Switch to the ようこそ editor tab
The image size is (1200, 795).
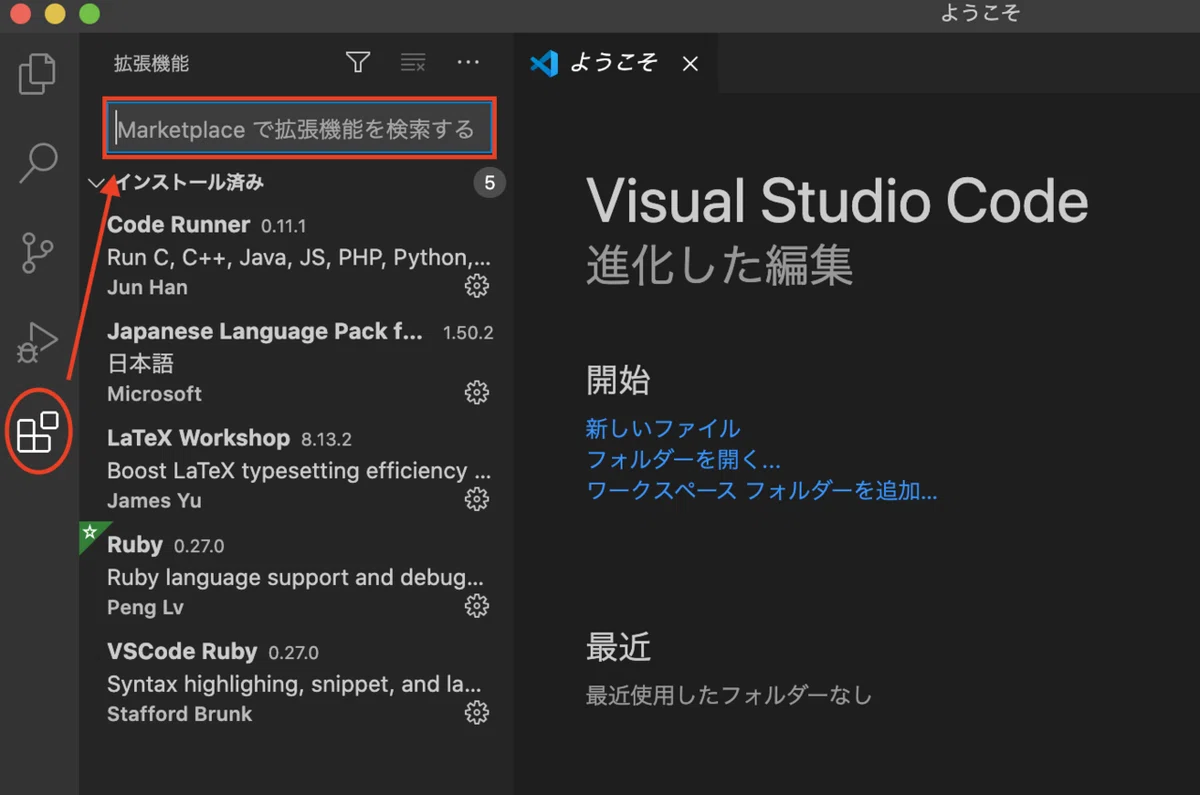tap(615, 64)
